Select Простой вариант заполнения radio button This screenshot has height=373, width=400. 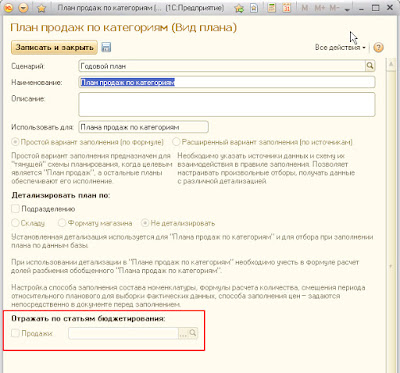tap(15, 142)
